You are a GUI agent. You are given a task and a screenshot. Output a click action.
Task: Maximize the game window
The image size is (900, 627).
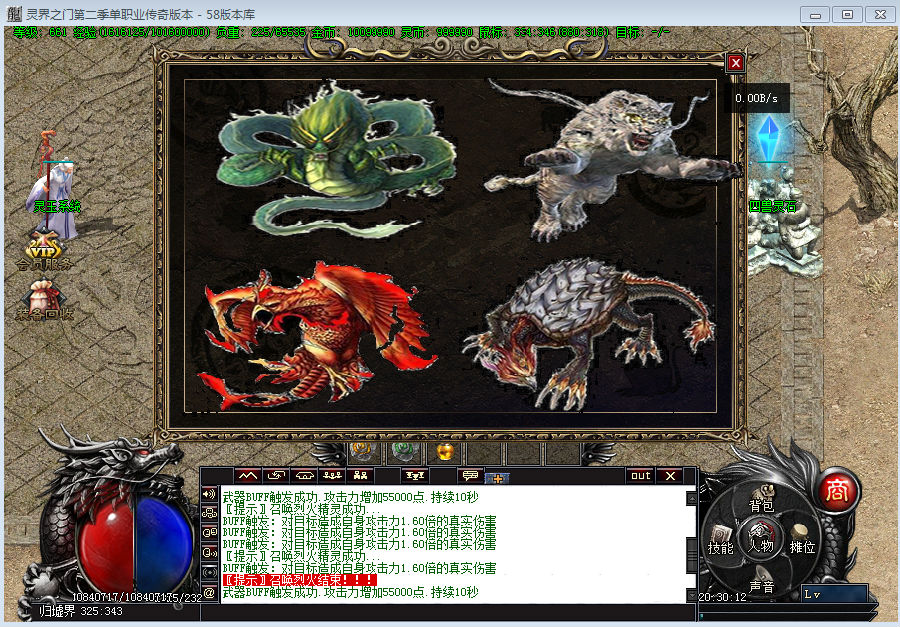click(847, 14)
